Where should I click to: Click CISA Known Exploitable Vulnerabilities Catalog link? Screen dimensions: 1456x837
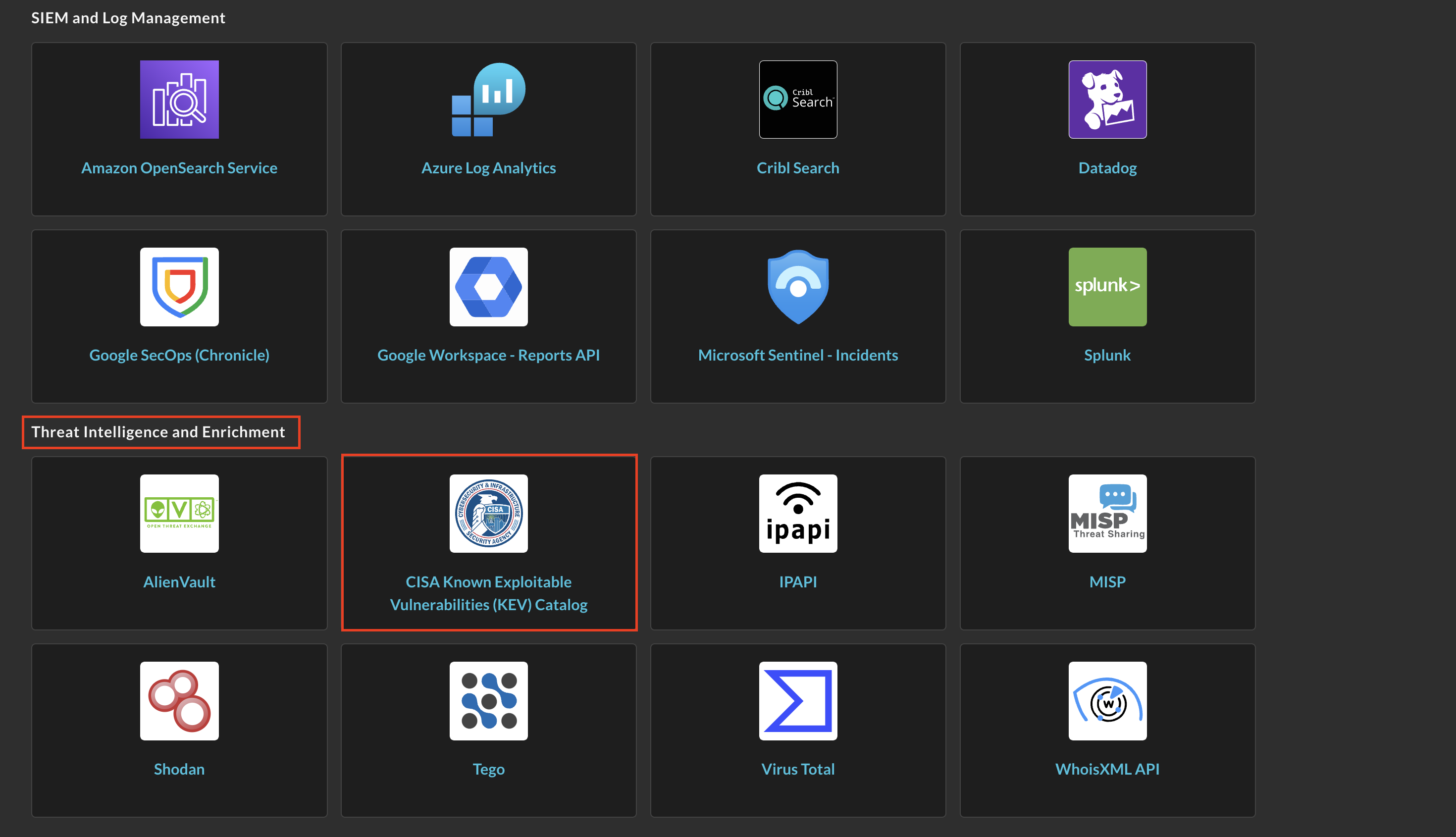point(489,593)
